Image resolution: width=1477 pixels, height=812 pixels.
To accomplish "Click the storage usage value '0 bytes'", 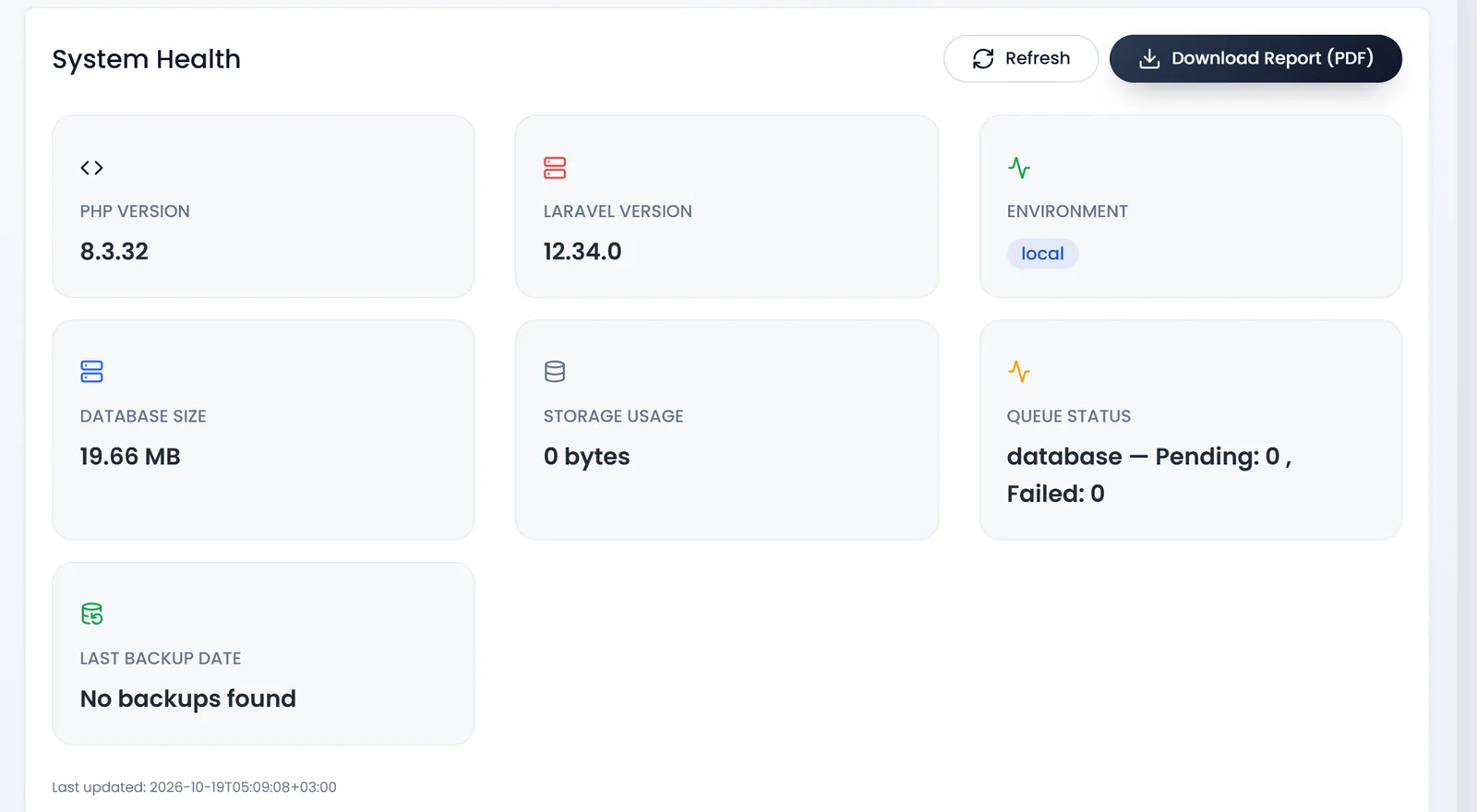I will tap(587, 457).
